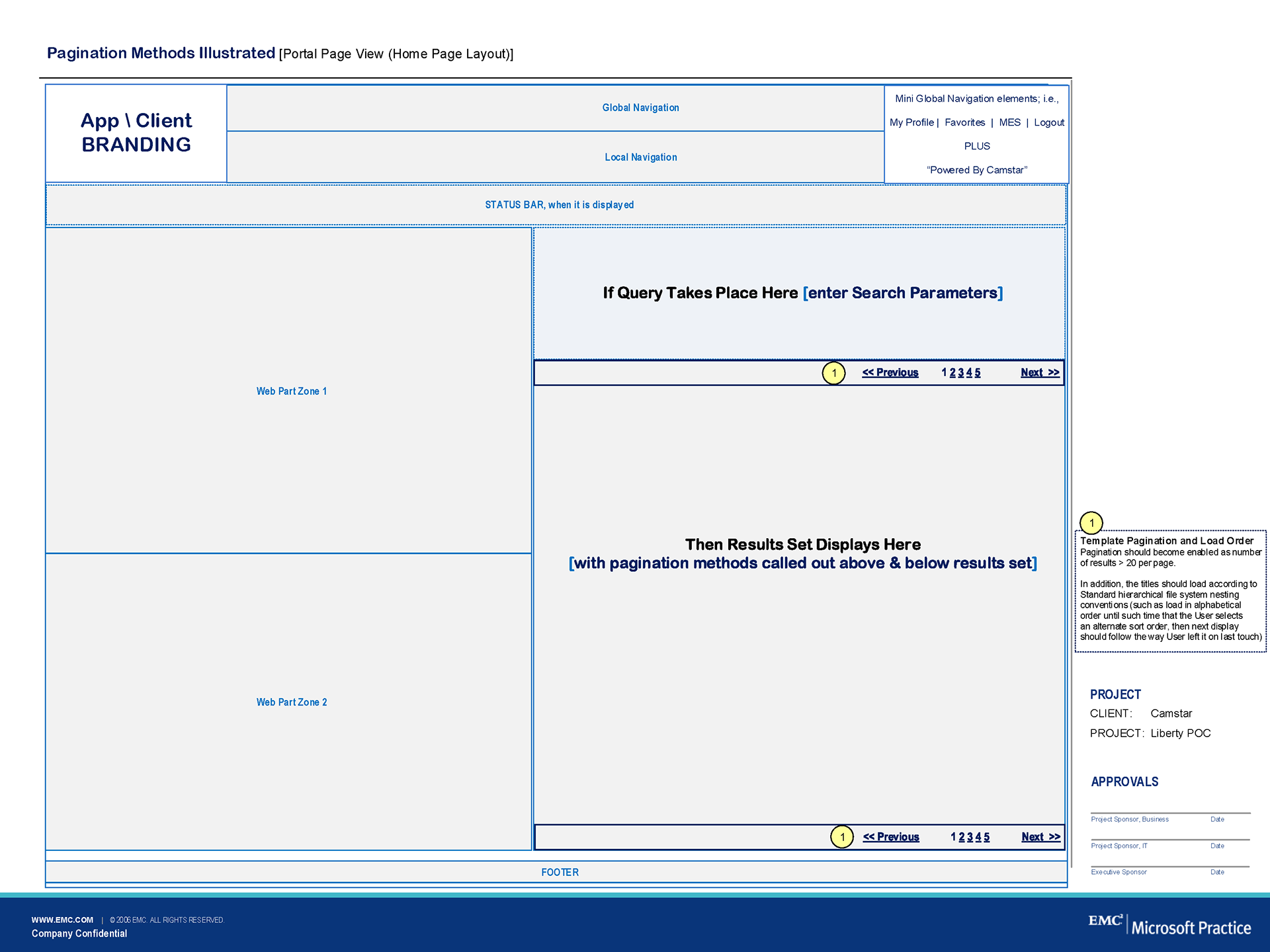Click yellow annotation marker in bottom pagination bar
The width and height of the screenshot is (1270, 952).
(x=842, y=837)
